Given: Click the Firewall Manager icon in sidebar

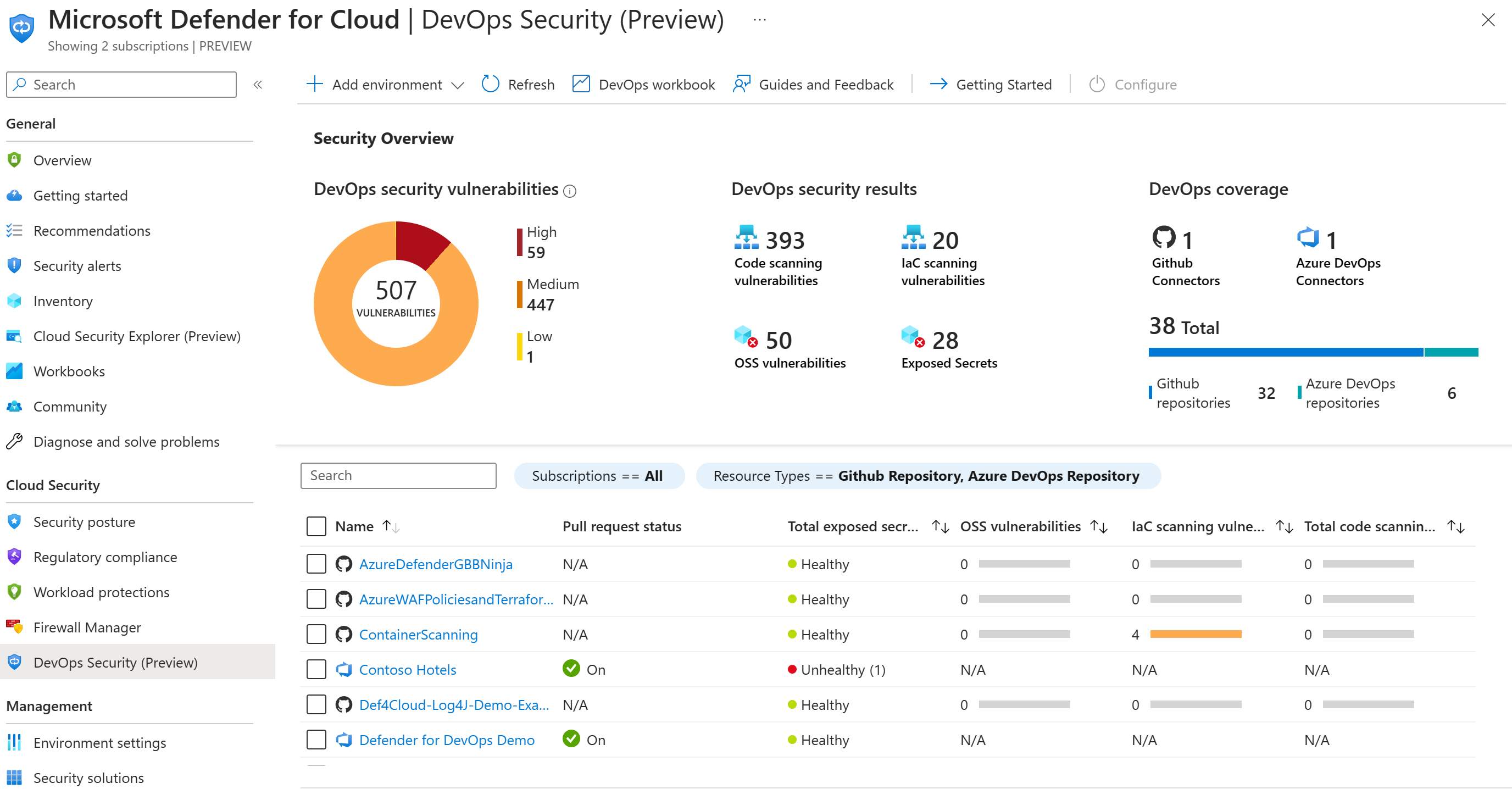Looking at the screenshot, I should [x=14, y=626].
